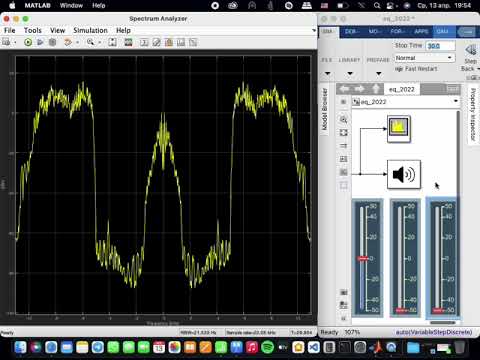Open the File menu in Spectrum Analyzer
Image resolution: width=480 pixels, height=360 pixels.
pos(10,30)
